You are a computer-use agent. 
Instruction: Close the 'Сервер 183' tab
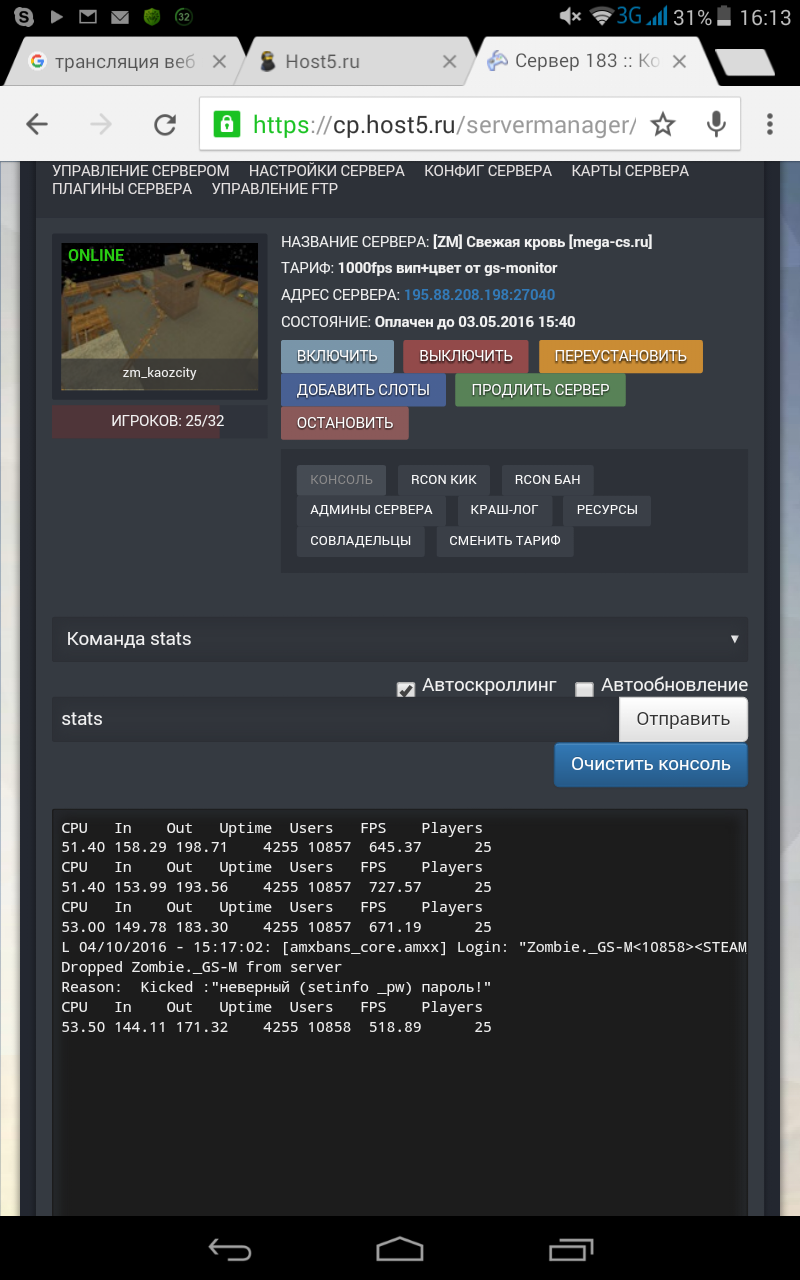680,62
